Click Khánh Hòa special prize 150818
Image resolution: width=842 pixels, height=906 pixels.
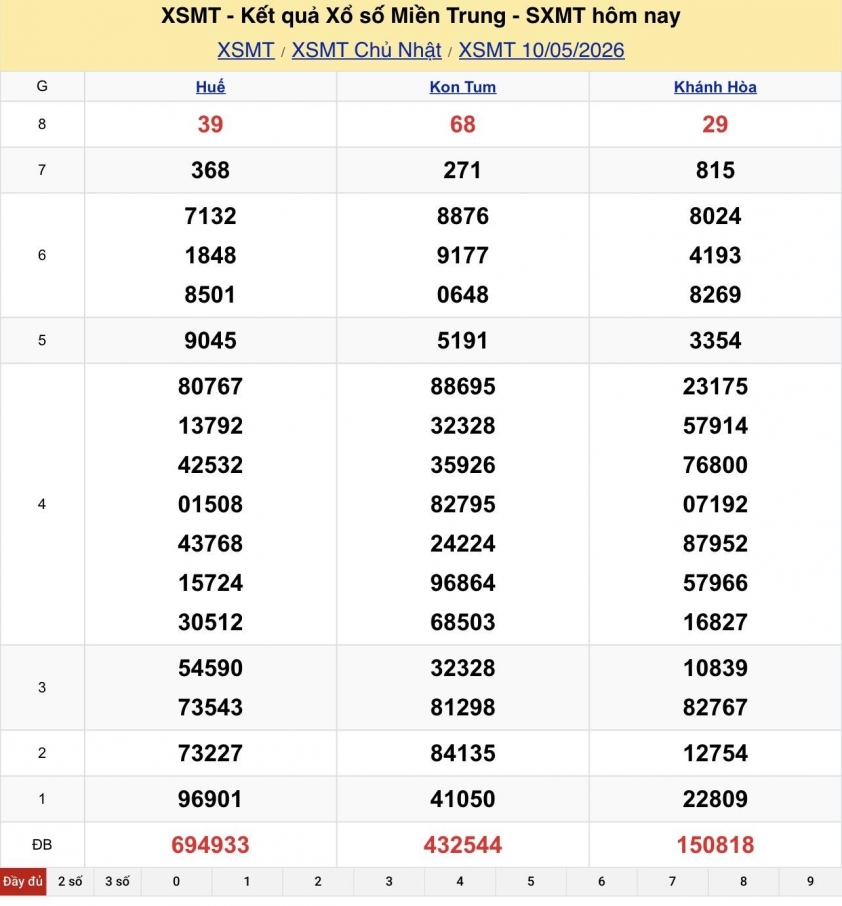pyautogui.click(x=715, y=845)
